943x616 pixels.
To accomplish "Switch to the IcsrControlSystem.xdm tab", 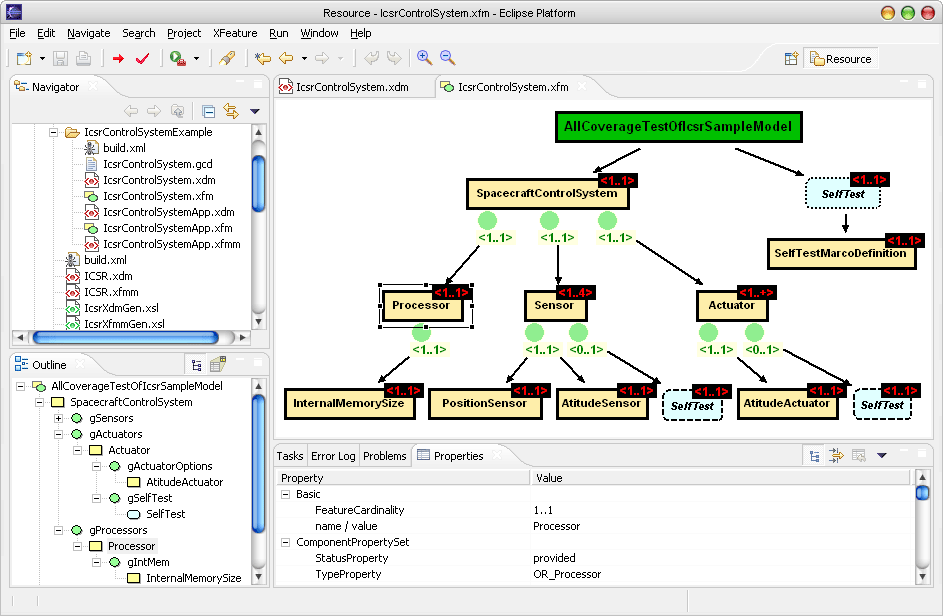I will (x=352, y=87).
